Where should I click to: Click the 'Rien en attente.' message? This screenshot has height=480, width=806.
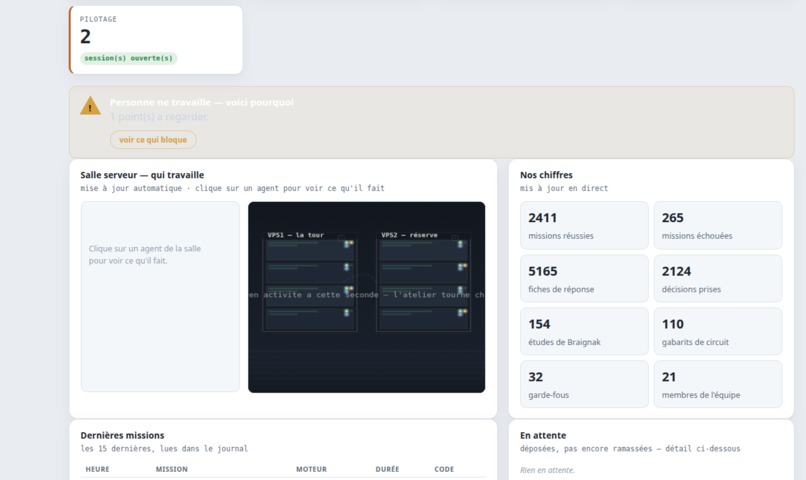tap(547, 470)
